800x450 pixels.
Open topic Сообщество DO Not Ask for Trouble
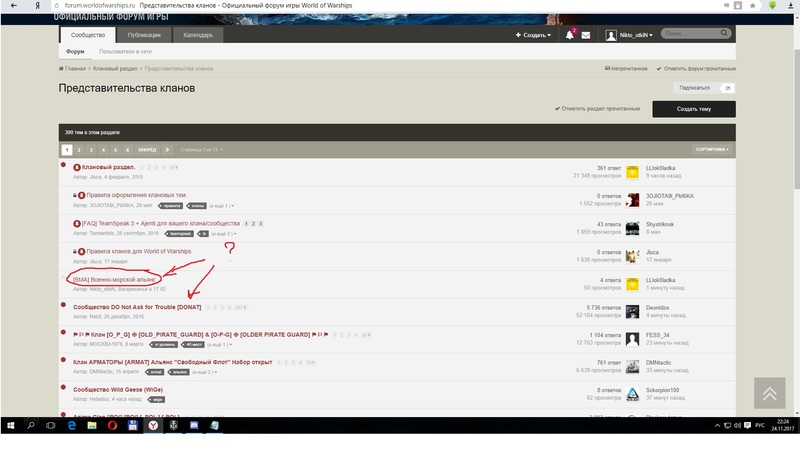[x=137, y=307]
